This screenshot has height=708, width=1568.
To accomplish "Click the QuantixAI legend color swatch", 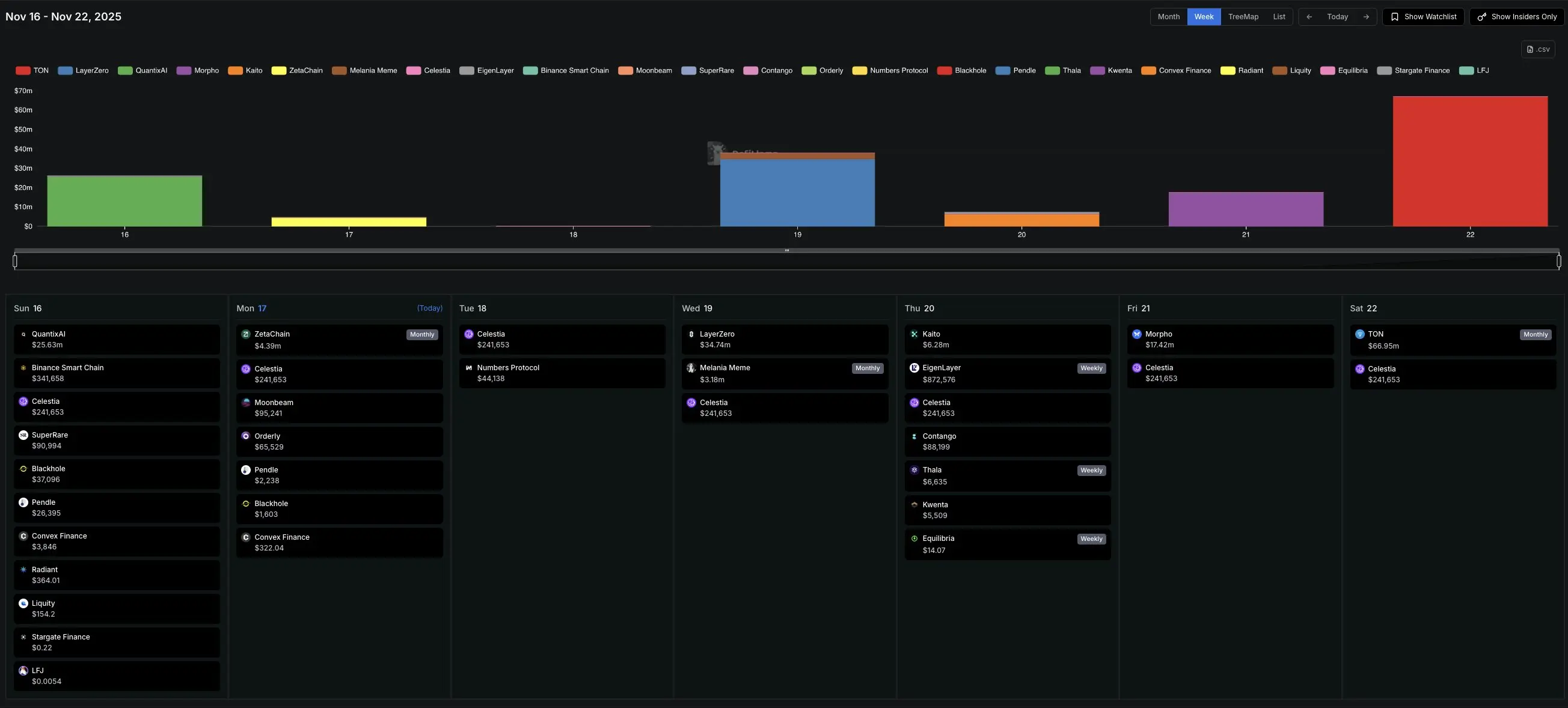I will tap(125, 70).
